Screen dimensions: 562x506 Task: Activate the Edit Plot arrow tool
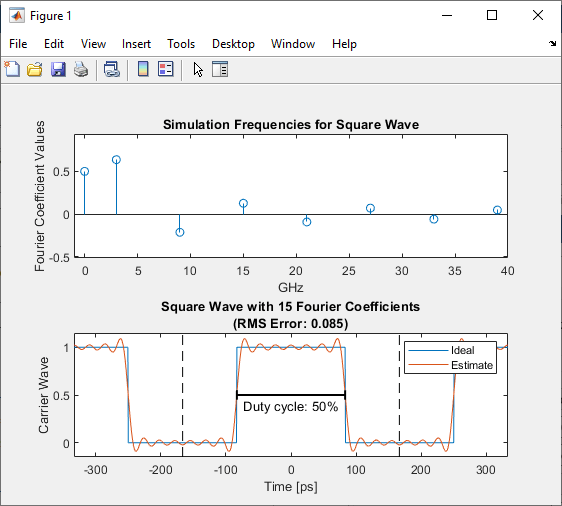pos(198,70)
